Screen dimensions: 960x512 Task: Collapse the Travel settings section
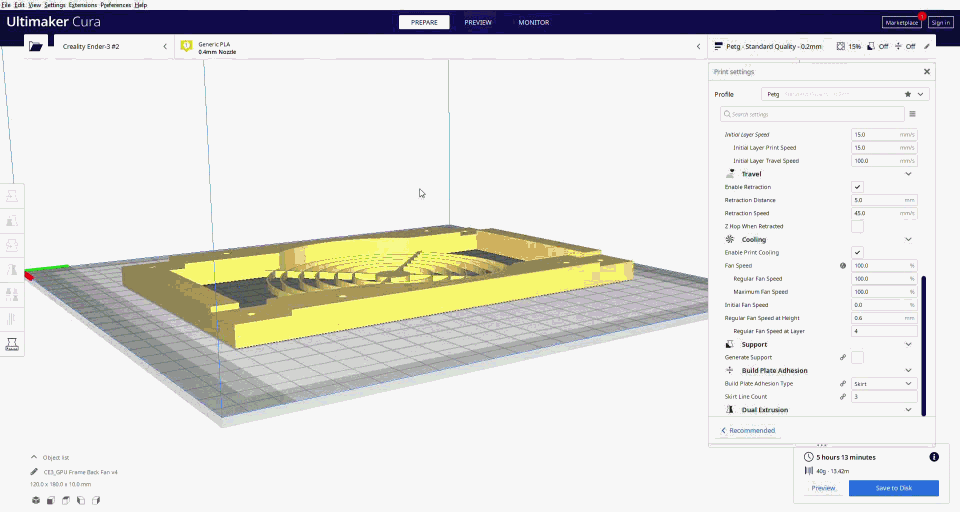coord(908,174)
